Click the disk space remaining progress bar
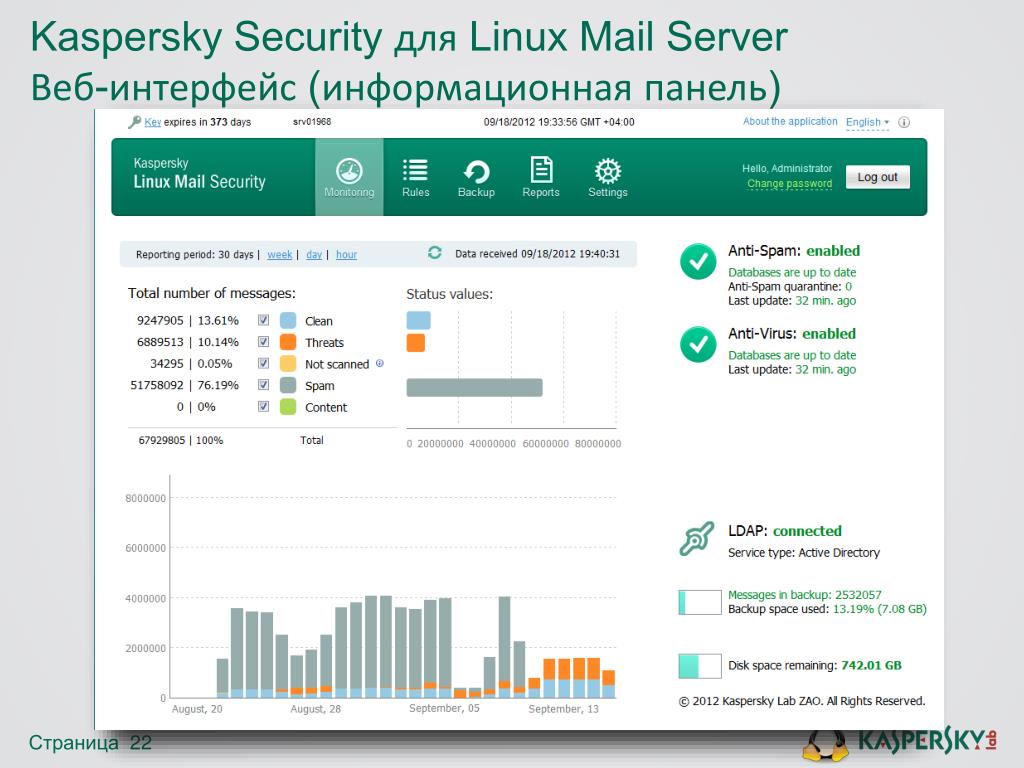The width and height of the screenshot is (1024, 768). 700,666
